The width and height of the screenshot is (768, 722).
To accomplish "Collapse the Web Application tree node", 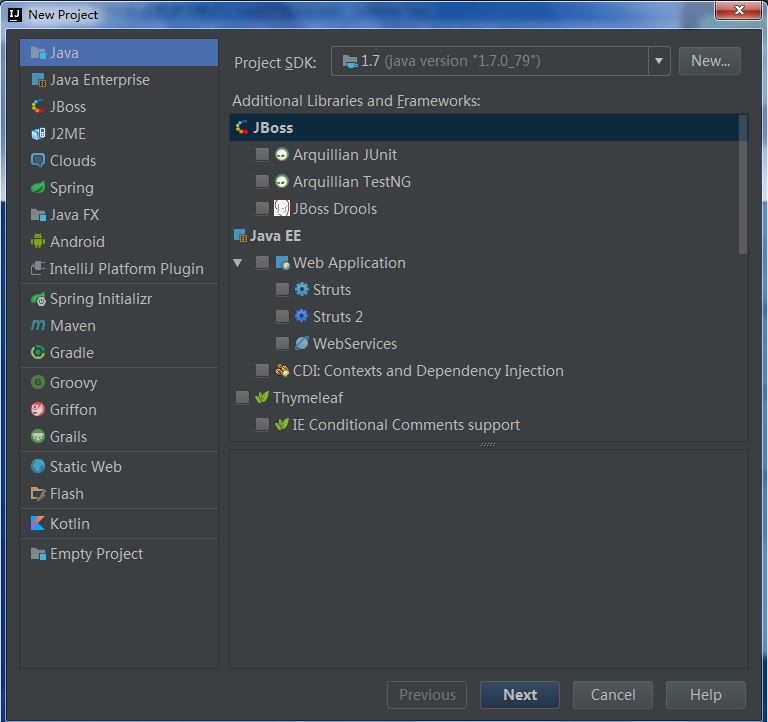I will point(238,263).
